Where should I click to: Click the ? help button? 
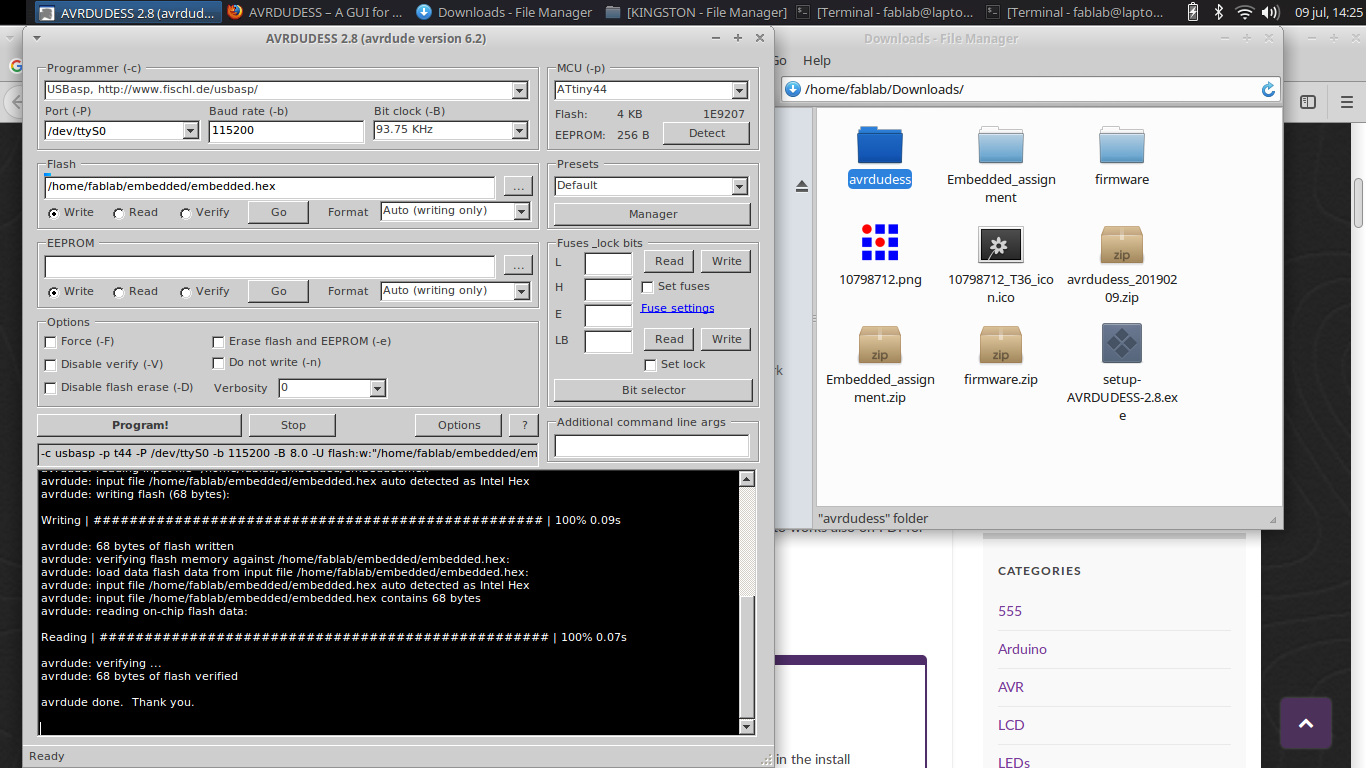click(524, 425)
